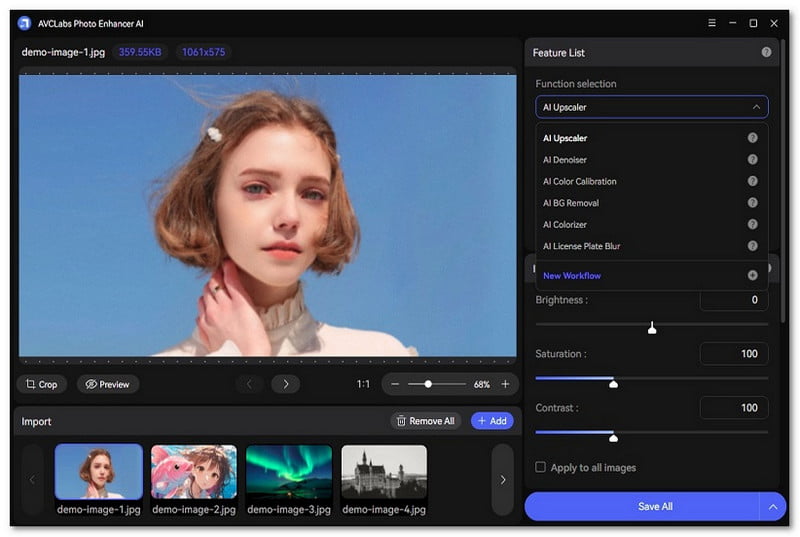Open the hamburger menu in title bar

(x=712, y=23)
